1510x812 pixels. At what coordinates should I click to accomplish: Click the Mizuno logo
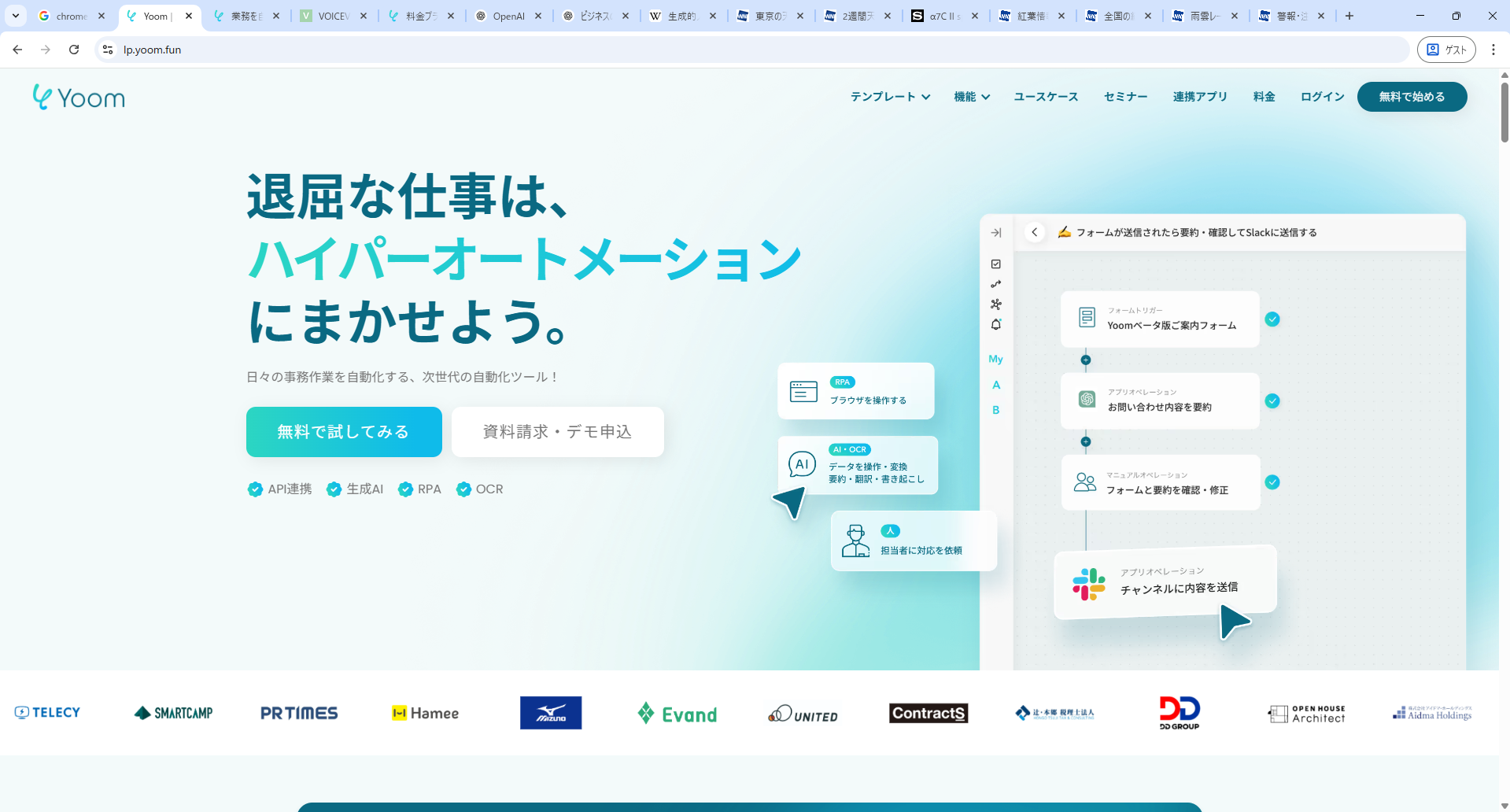tap(551, 713)
